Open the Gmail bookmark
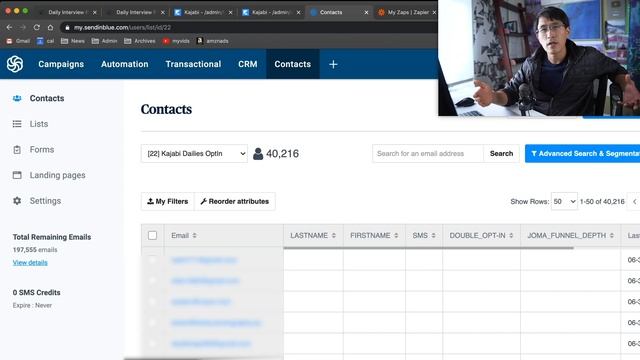Image resolution: width=640 pixels, height=360 pixels. pos(18,41)
